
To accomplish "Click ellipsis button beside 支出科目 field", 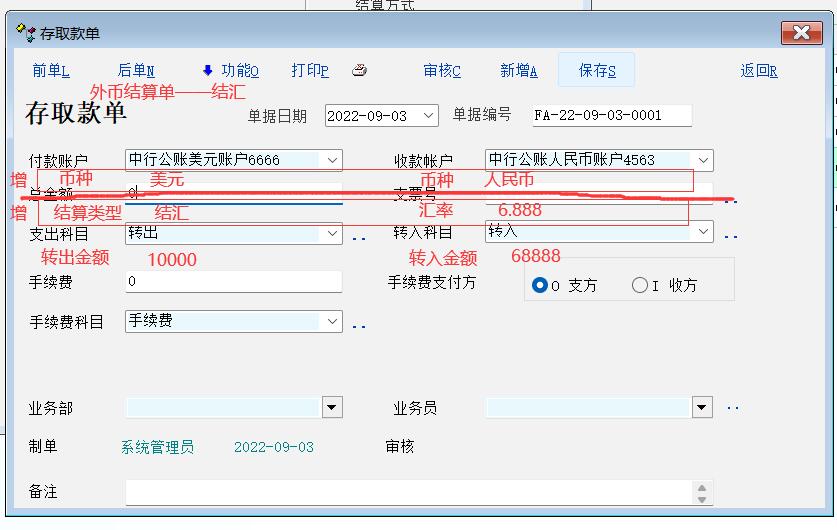I will (359, 238).
